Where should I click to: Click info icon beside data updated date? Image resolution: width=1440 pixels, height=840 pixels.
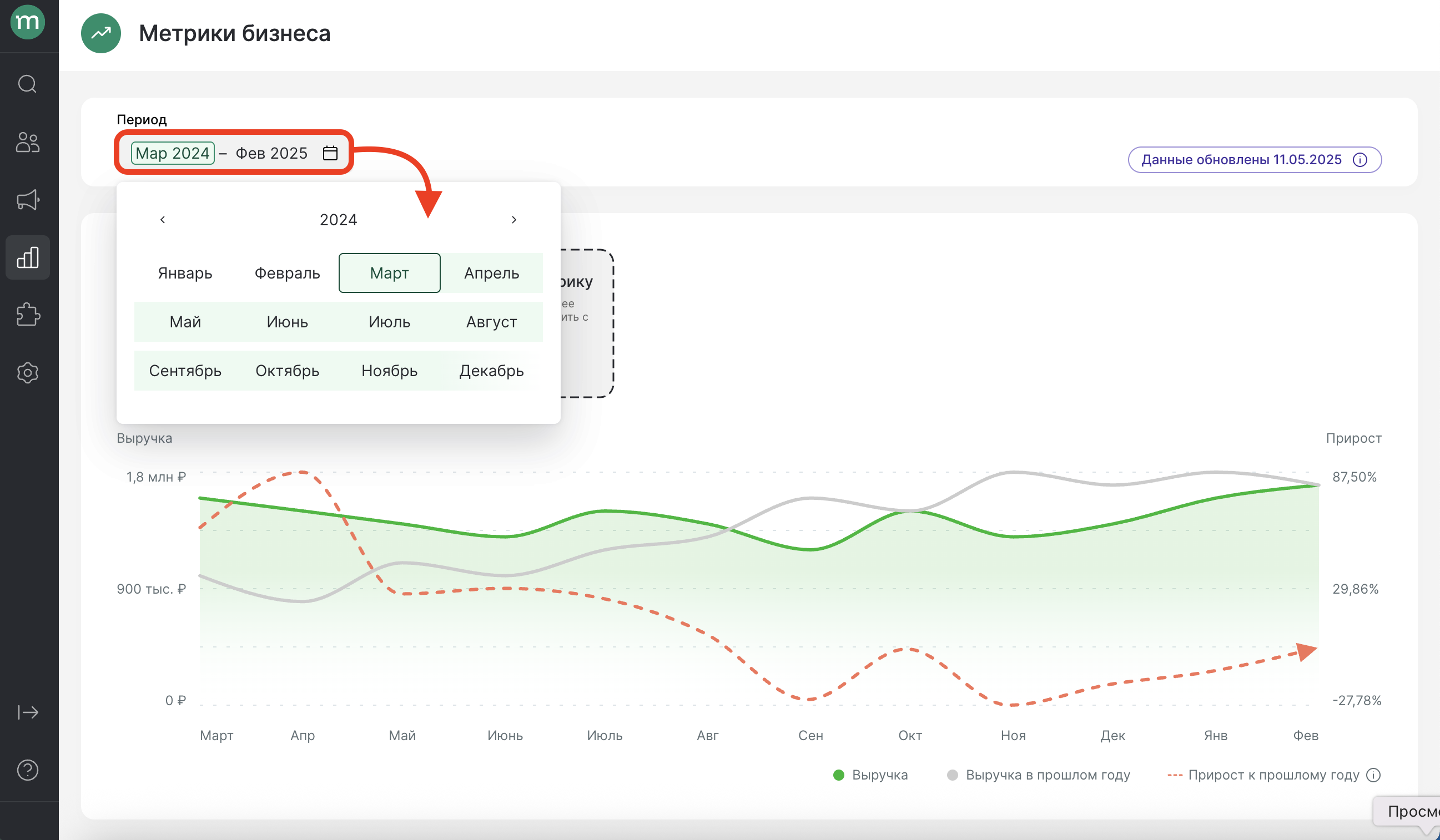(1361, 160)
